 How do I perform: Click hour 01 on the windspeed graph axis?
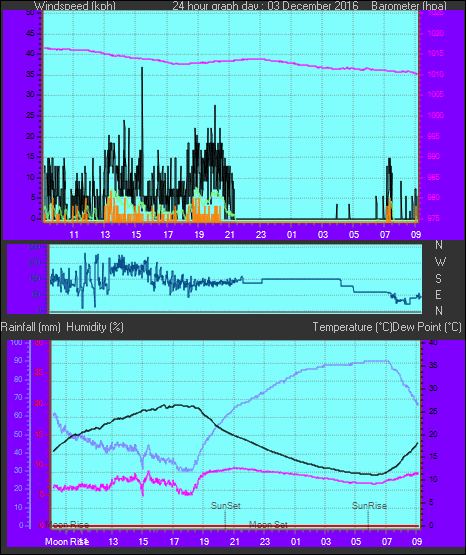292,234
